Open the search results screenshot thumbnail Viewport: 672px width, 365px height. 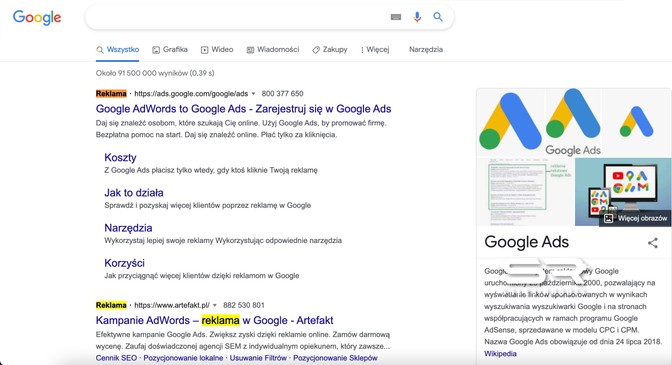(x=525, y=191)
